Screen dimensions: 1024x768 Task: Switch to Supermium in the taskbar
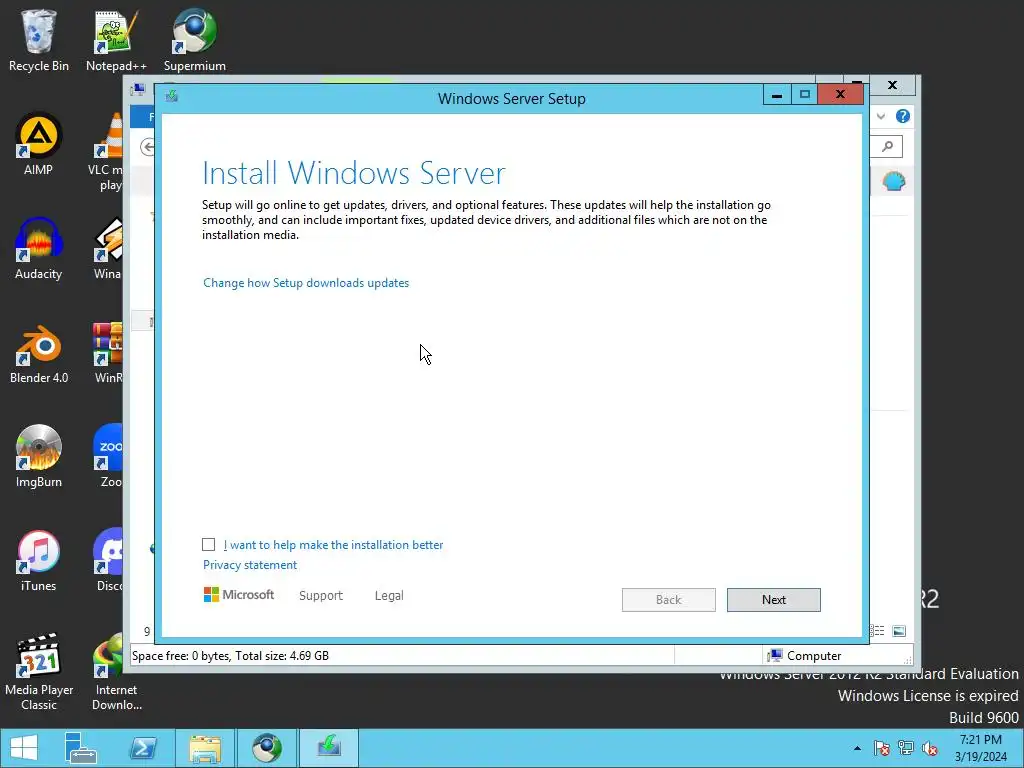pyautogui.click(x=266, y=748)
